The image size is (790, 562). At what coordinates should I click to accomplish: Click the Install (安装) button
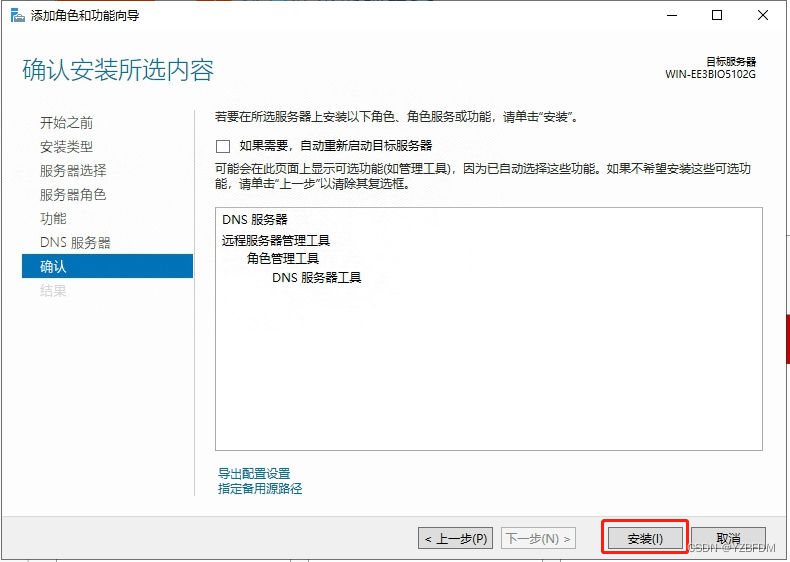point(645,538)
